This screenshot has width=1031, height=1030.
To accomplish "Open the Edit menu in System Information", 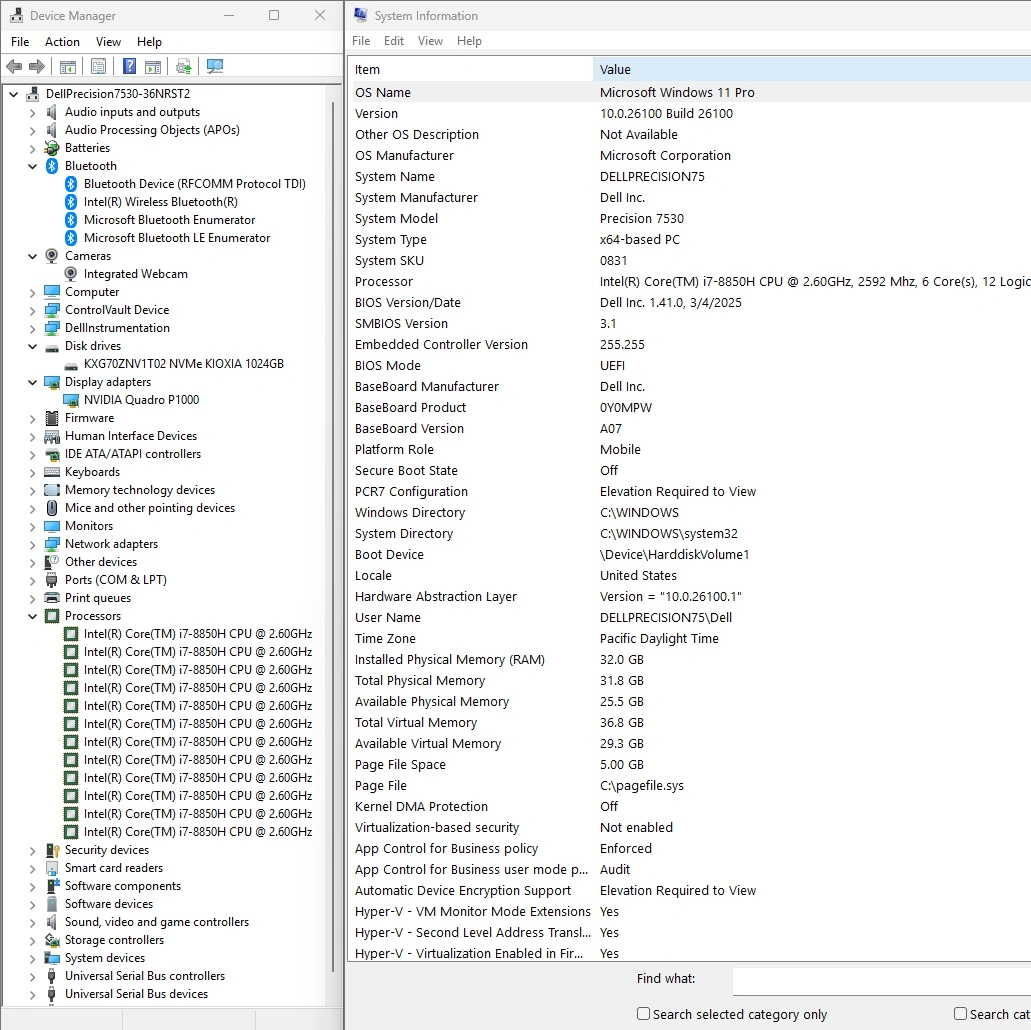I will 394,41.
